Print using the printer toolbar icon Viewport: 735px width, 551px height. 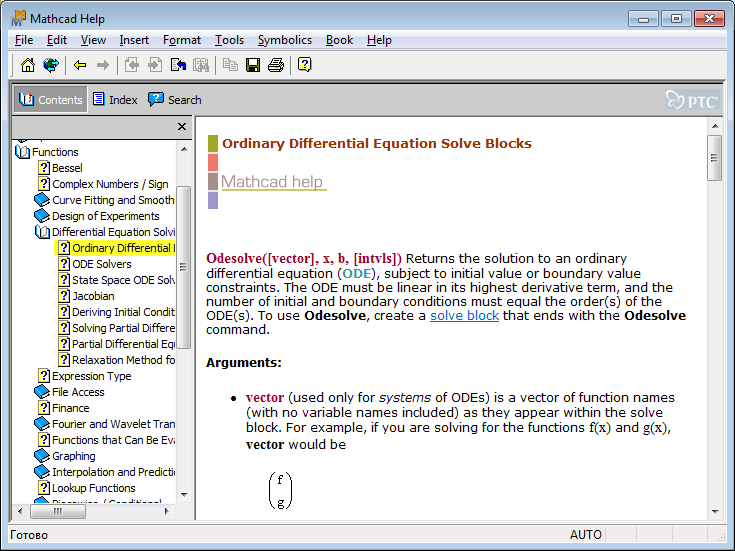tap(276, 65)
